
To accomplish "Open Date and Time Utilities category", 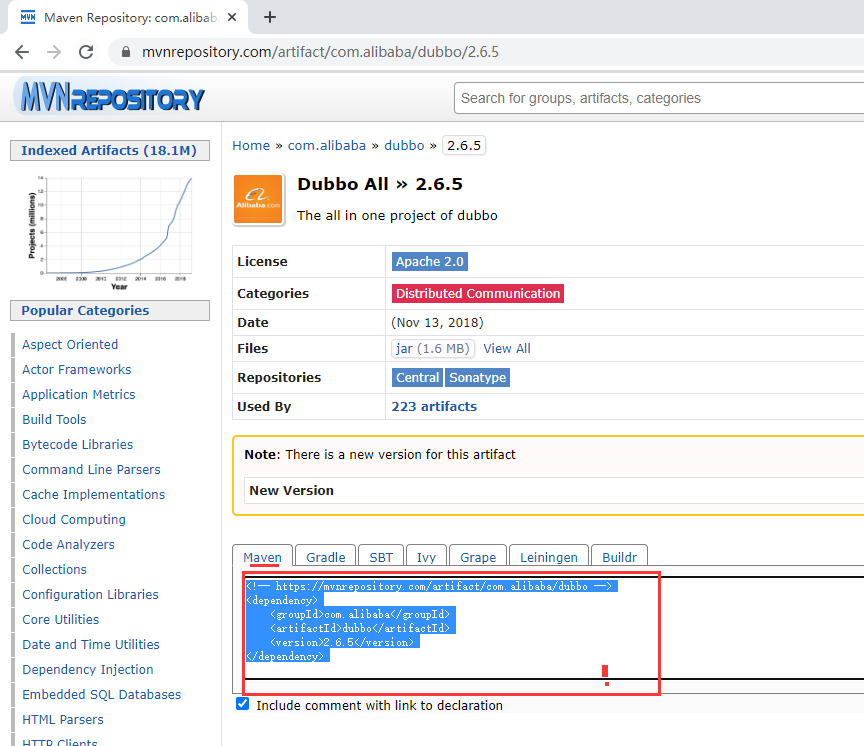I will [91, 644].
